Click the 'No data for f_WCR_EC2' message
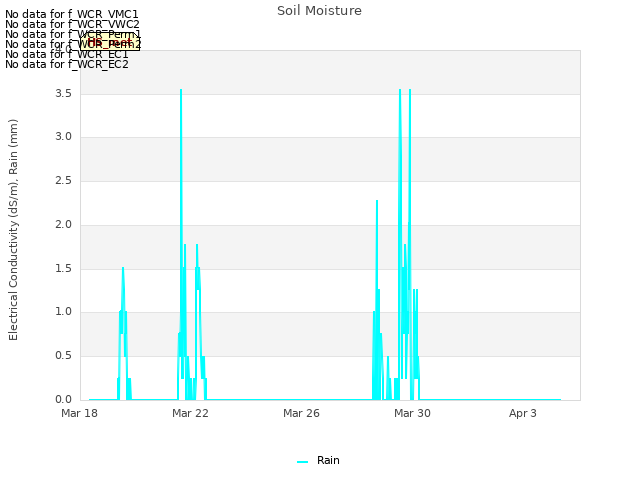Screen dimensions: 640x480 click(x=67, y=64)
